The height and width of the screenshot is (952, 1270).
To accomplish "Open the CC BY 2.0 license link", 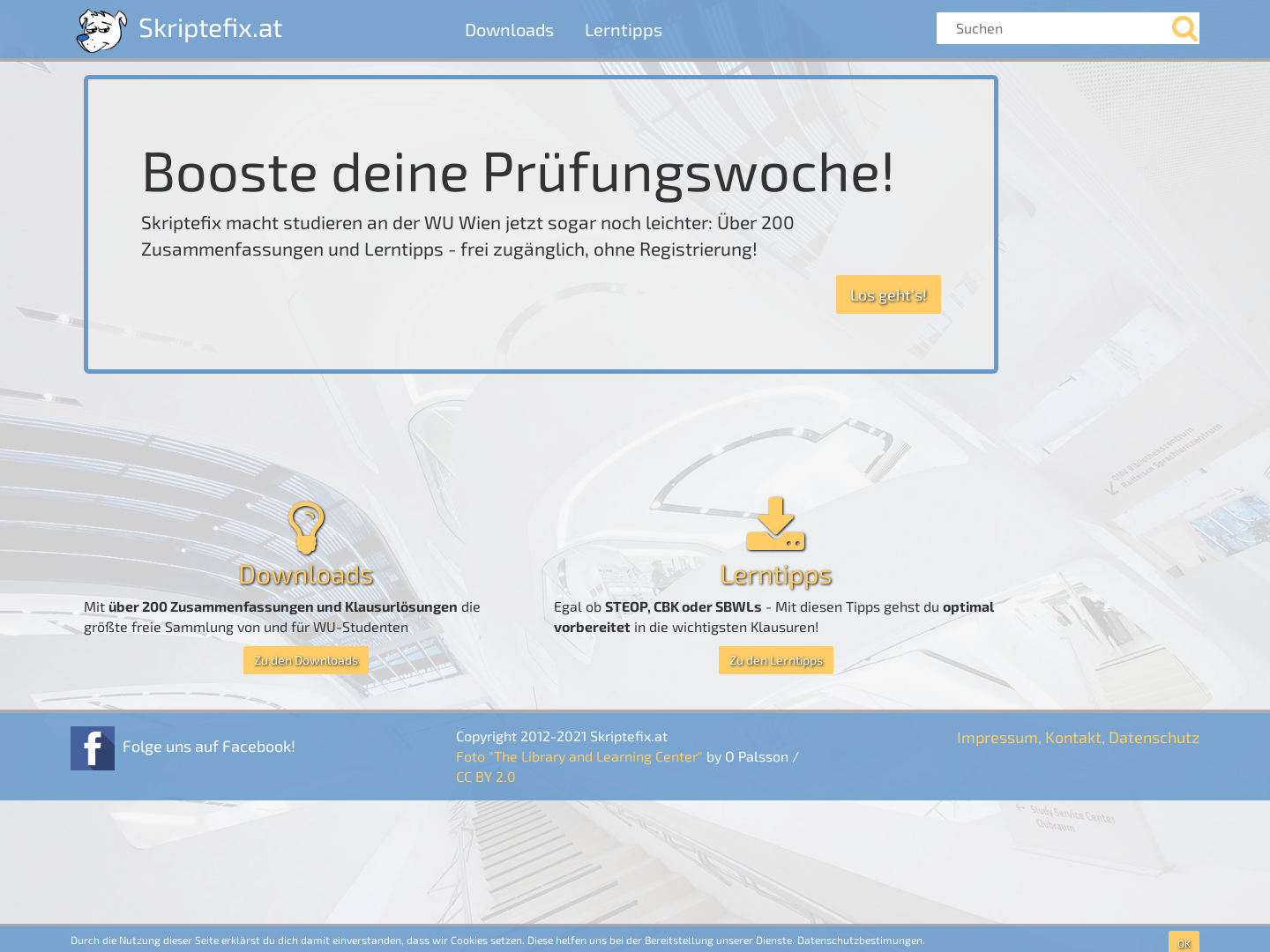I will point(486,777).
